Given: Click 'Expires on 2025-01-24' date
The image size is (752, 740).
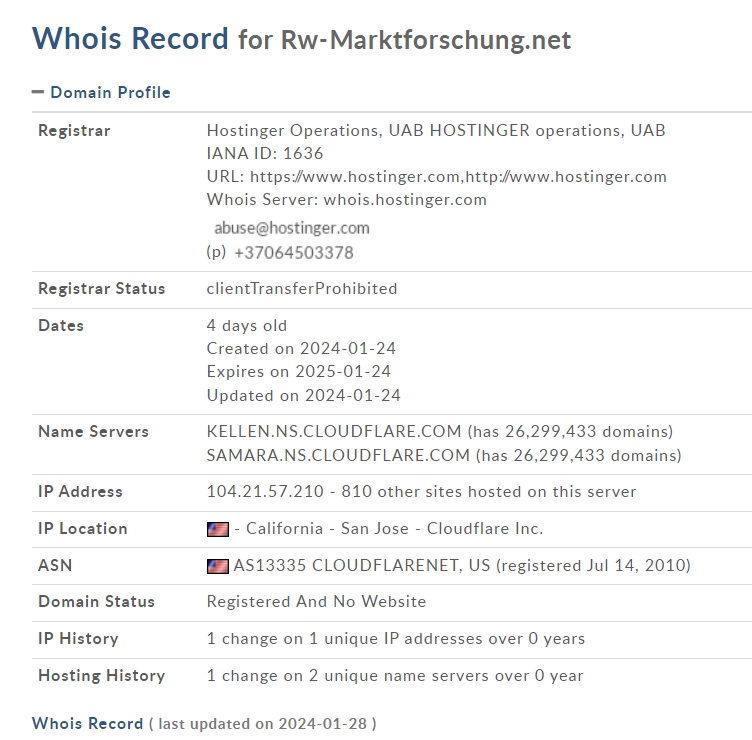Looking at the screenshot, I should coord(299,372).
